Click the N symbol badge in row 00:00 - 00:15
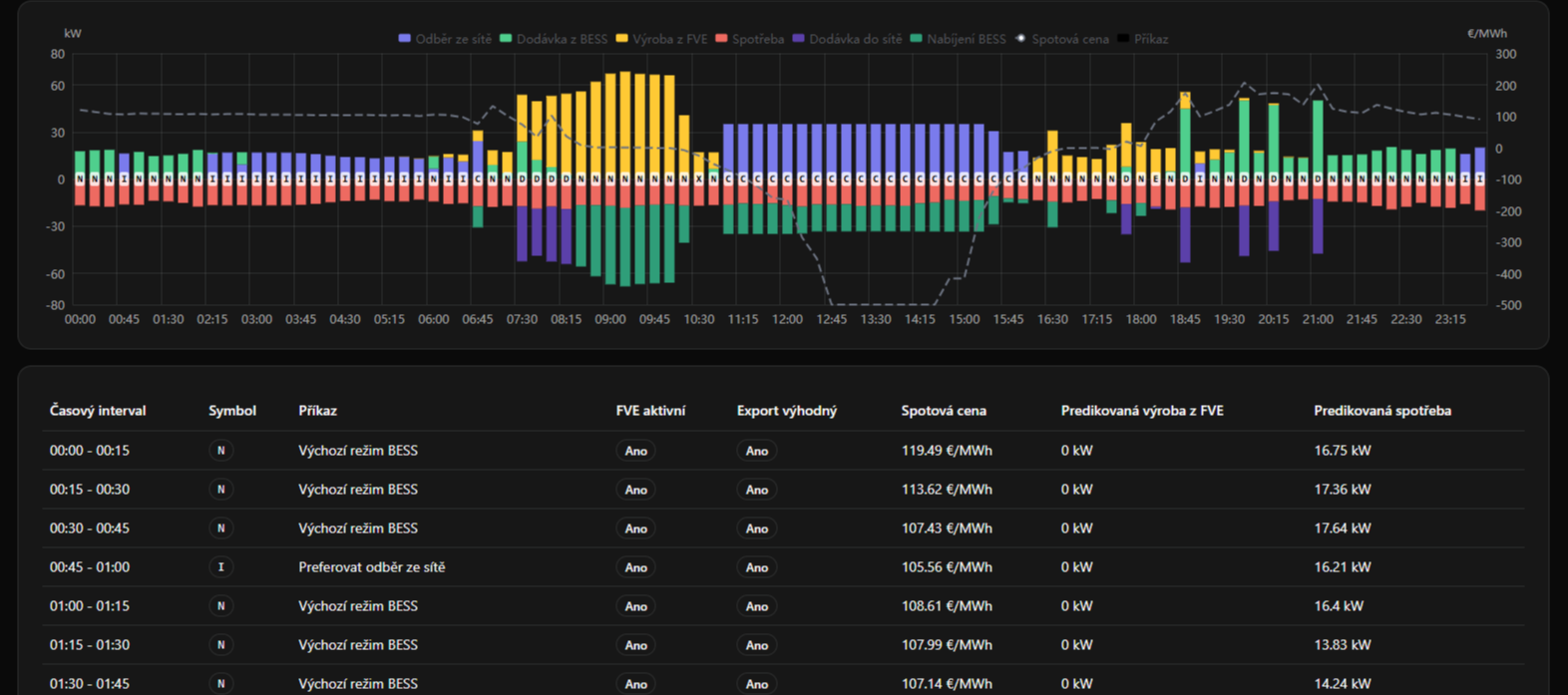Image resolution: width=1568 pixels, height=695 pixels. [x=221, y=451]
